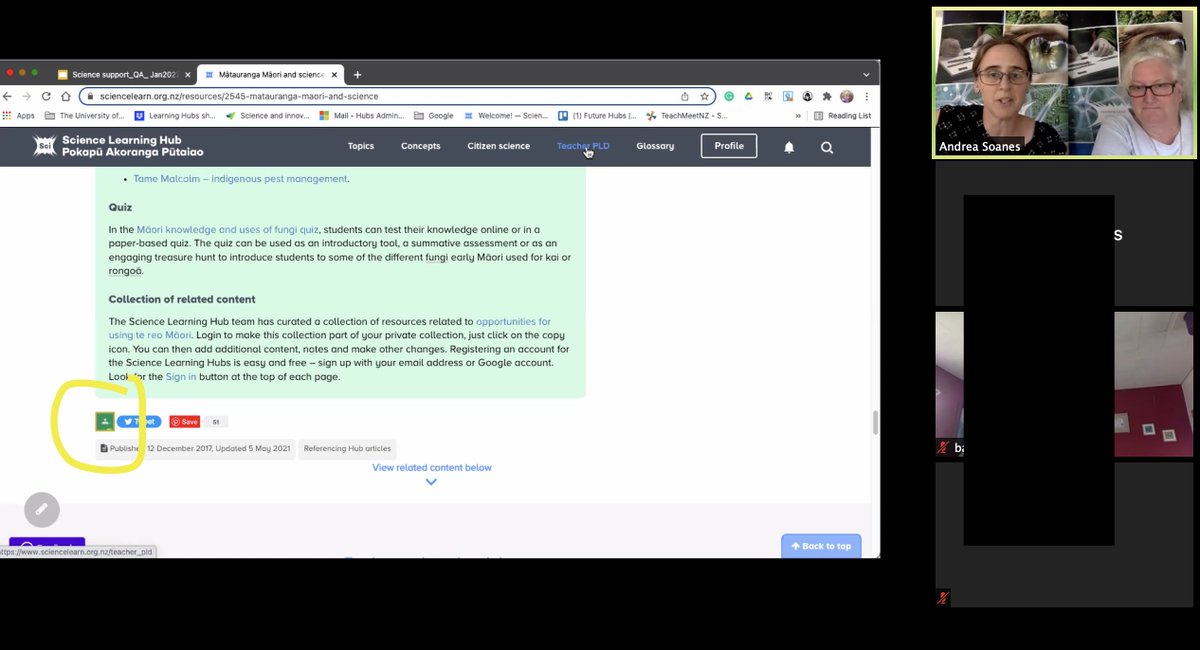Expand the bookmarks overflow chevron
Viewport: 1200px width, 650px height.
point(797,115)
